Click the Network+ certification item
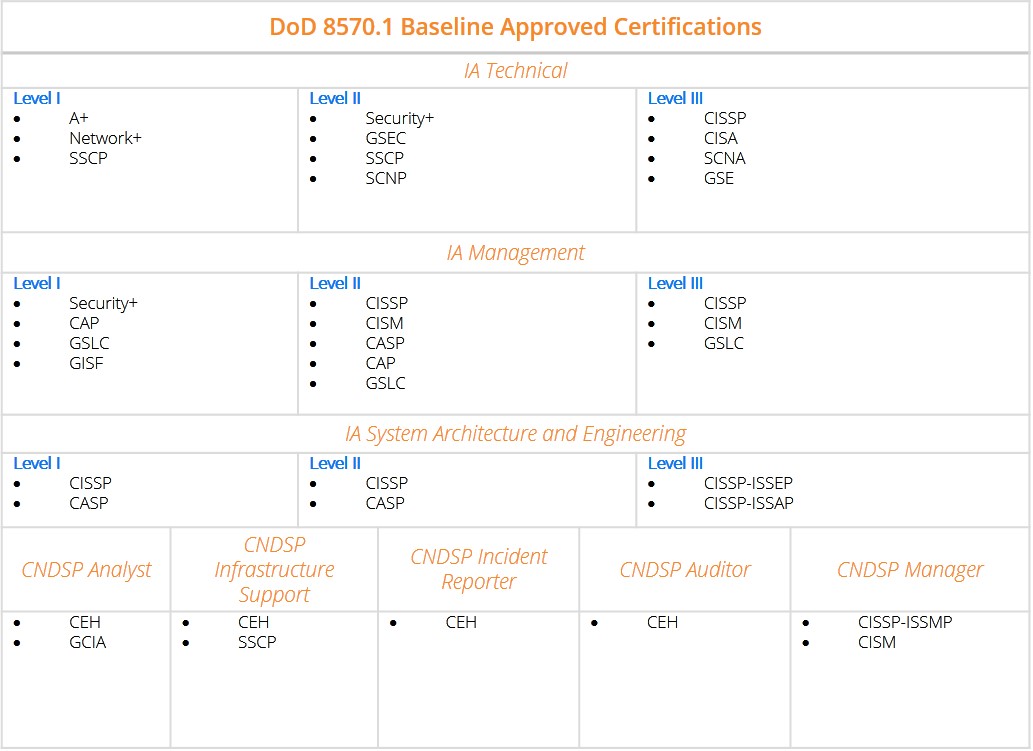The image size is (1033, 751). click(x=105, y=138)
